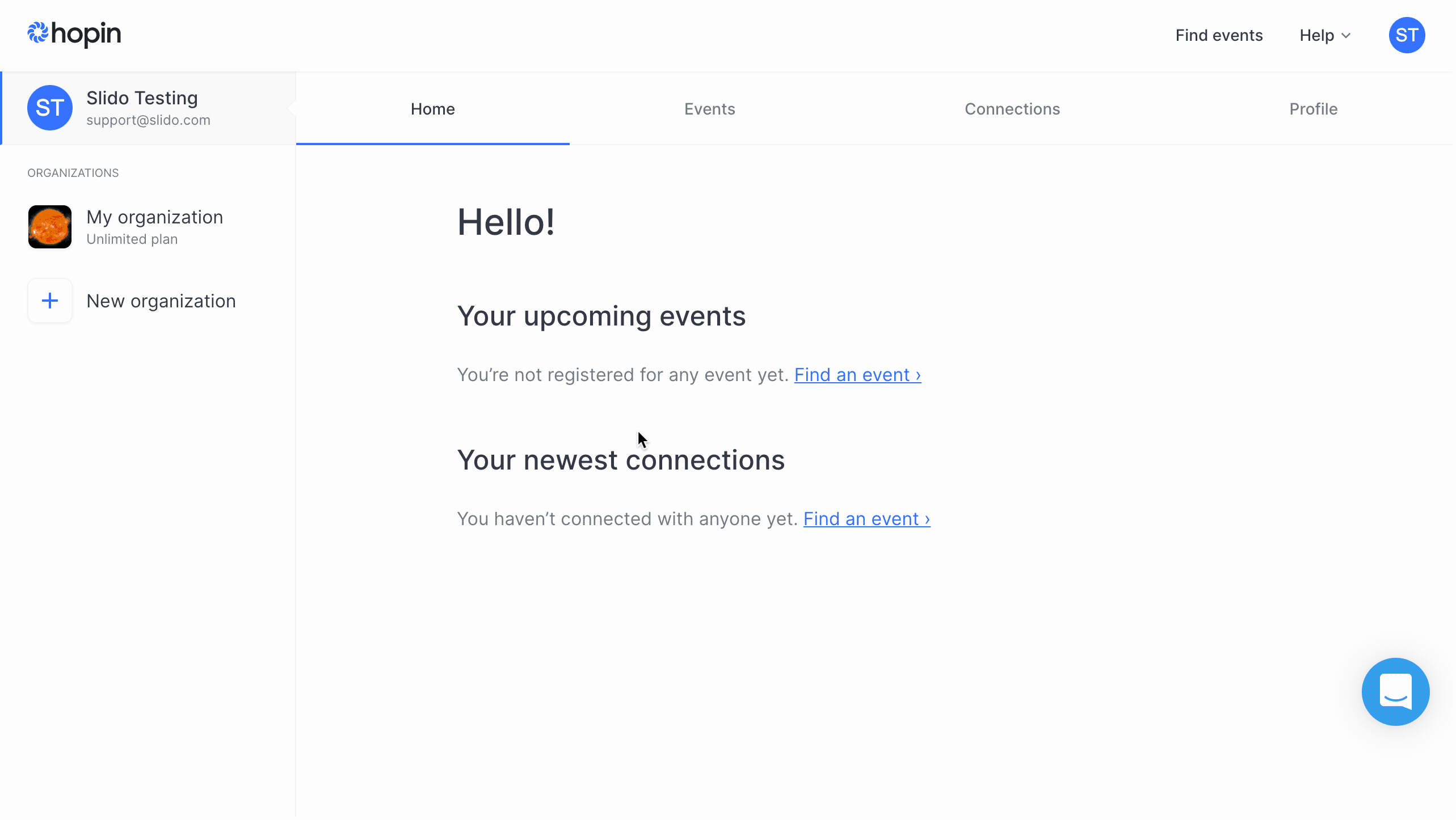This screenshot has width=1456, height=820.
Task: Expand the Help dropdown
Action: pos(1325,35)
